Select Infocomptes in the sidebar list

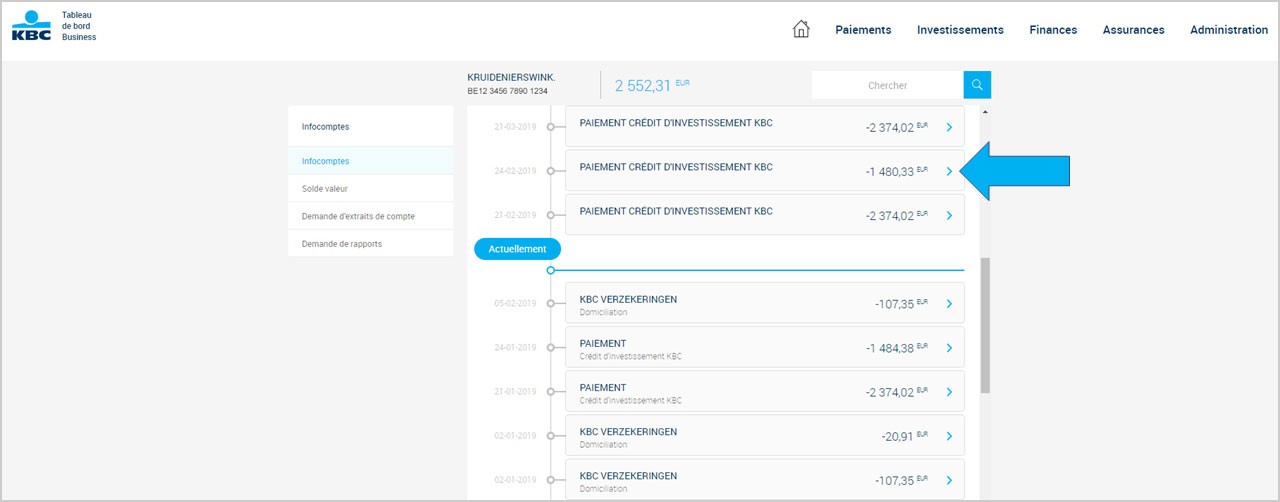tap(370, 161)
